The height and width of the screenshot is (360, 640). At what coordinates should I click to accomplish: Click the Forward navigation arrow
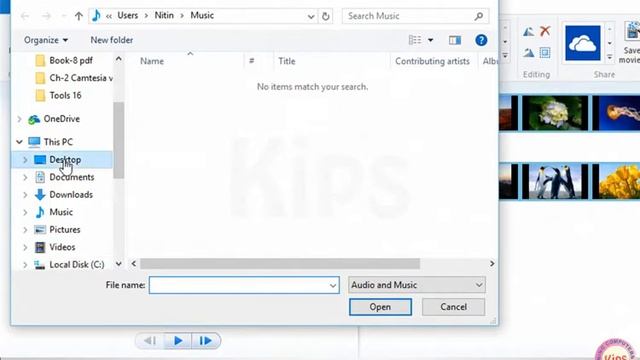46,16
